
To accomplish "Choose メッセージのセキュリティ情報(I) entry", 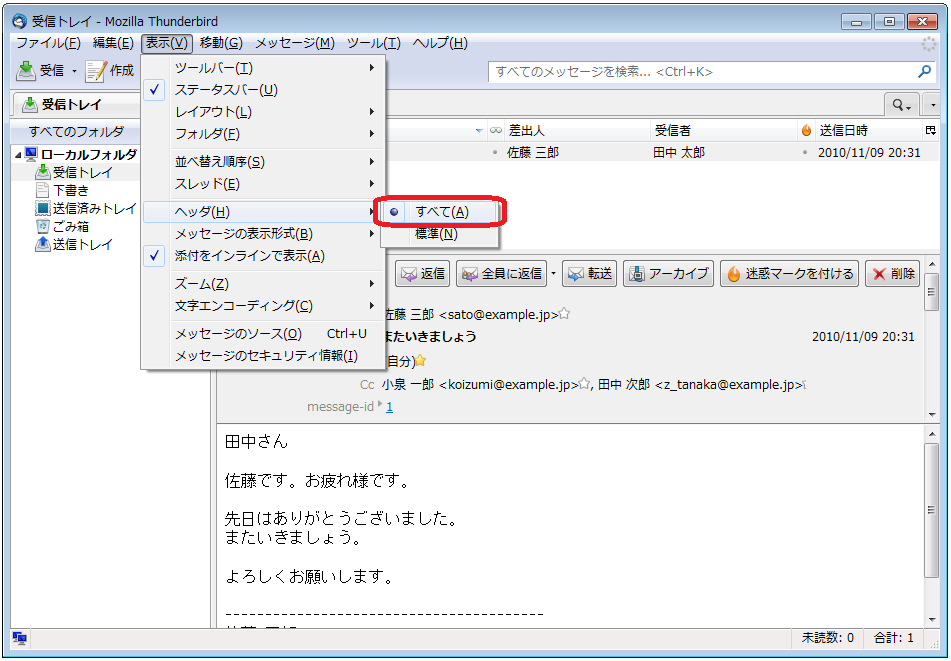I will click(x=264, y=356).
